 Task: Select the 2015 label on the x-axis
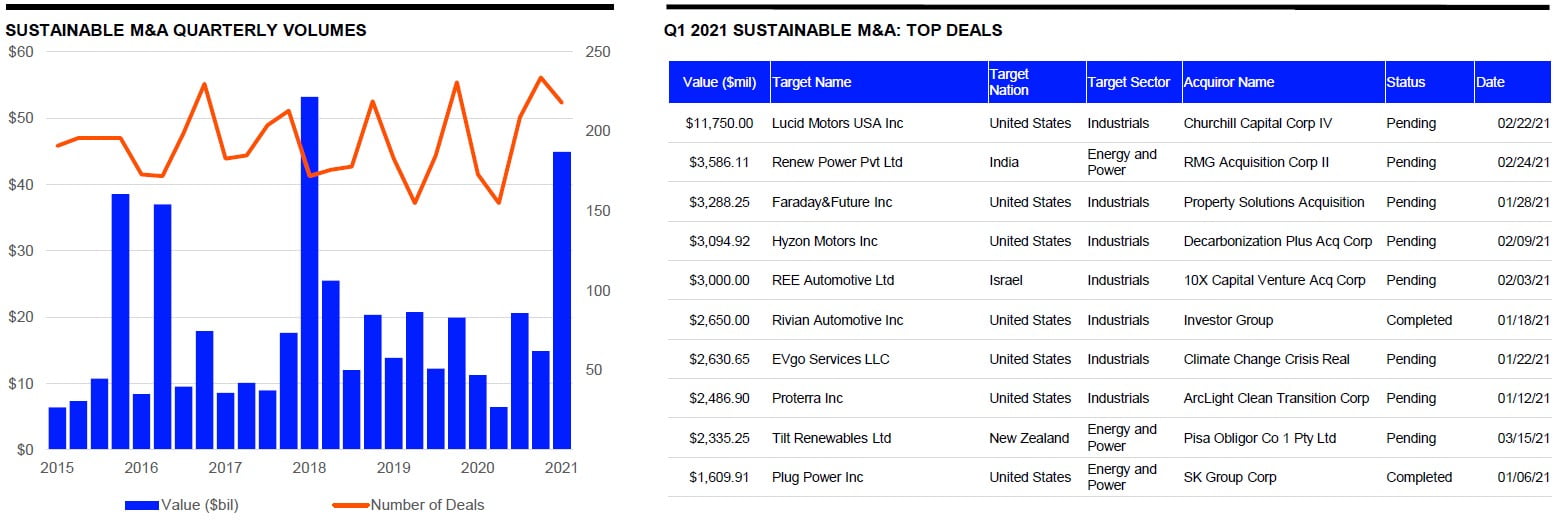click(57, 467)
